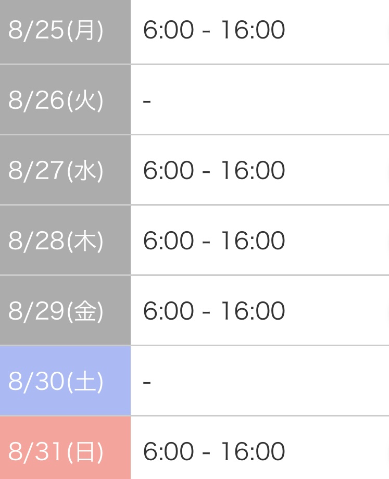Select the 8/27(水) date cell
The width and height of the screenshot is (389, 479).
[x=65, y=170]
